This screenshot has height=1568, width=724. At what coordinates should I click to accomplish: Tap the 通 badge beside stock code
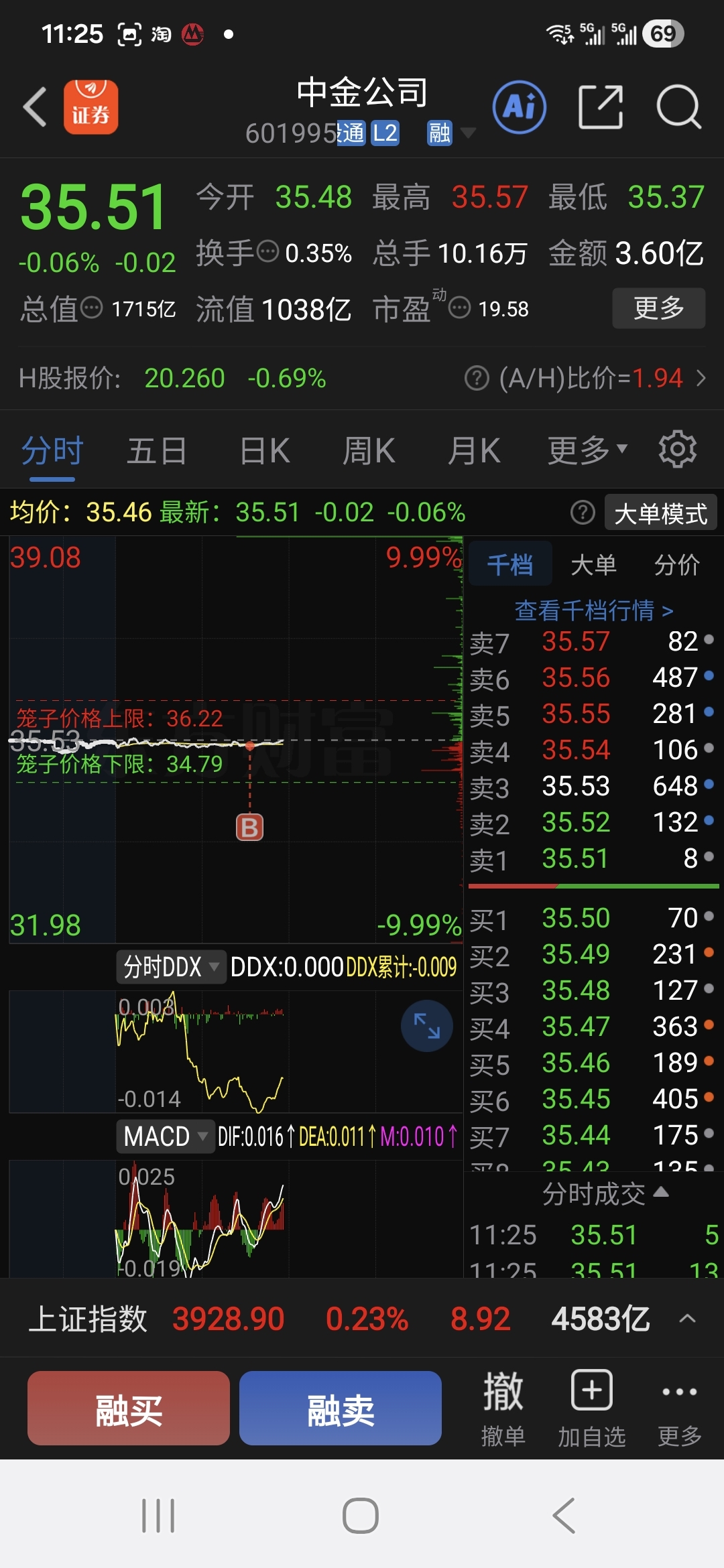click(x=351, y=133)
